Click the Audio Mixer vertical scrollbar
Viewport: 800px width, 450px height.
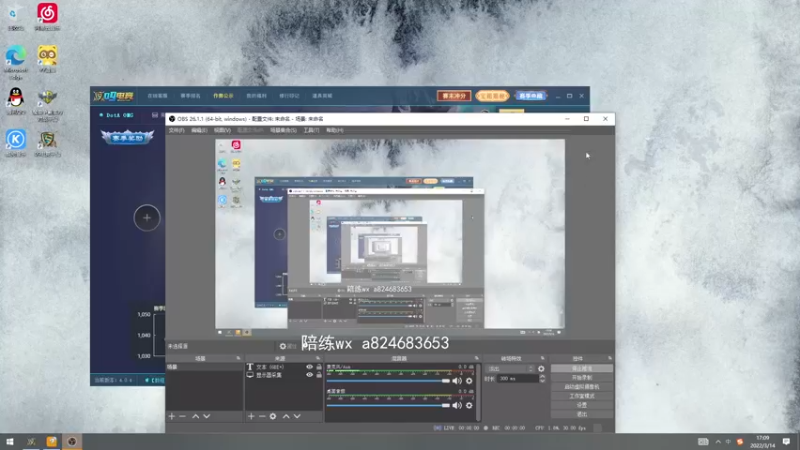[x=478, y=392]
